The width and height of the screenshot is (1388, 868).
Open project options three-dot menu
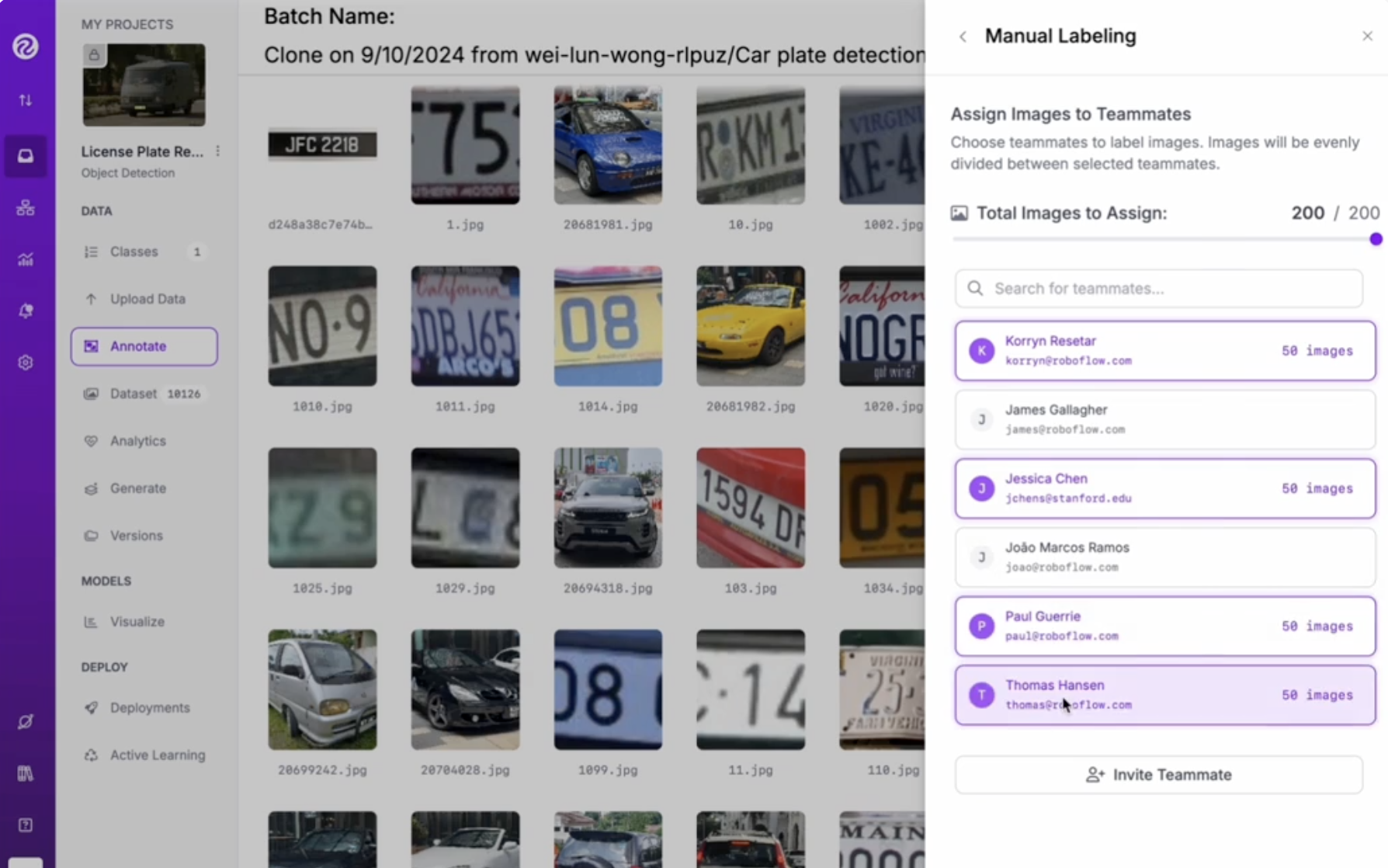click(218, 151)
